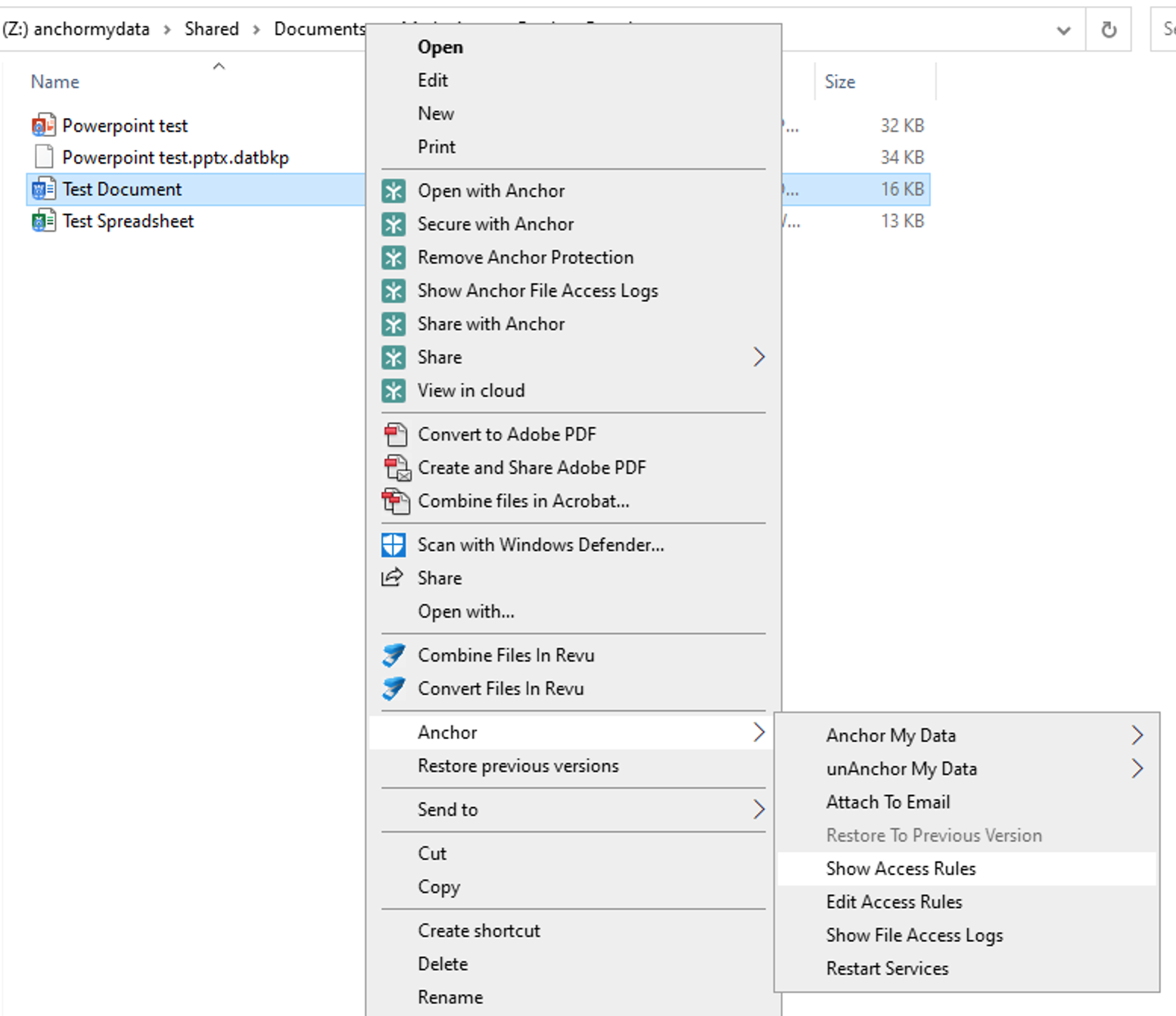Refresh the folder using the address bar refresh icon
The height and width of the screenshot is (1016, 1176).
click(1109, 30)
